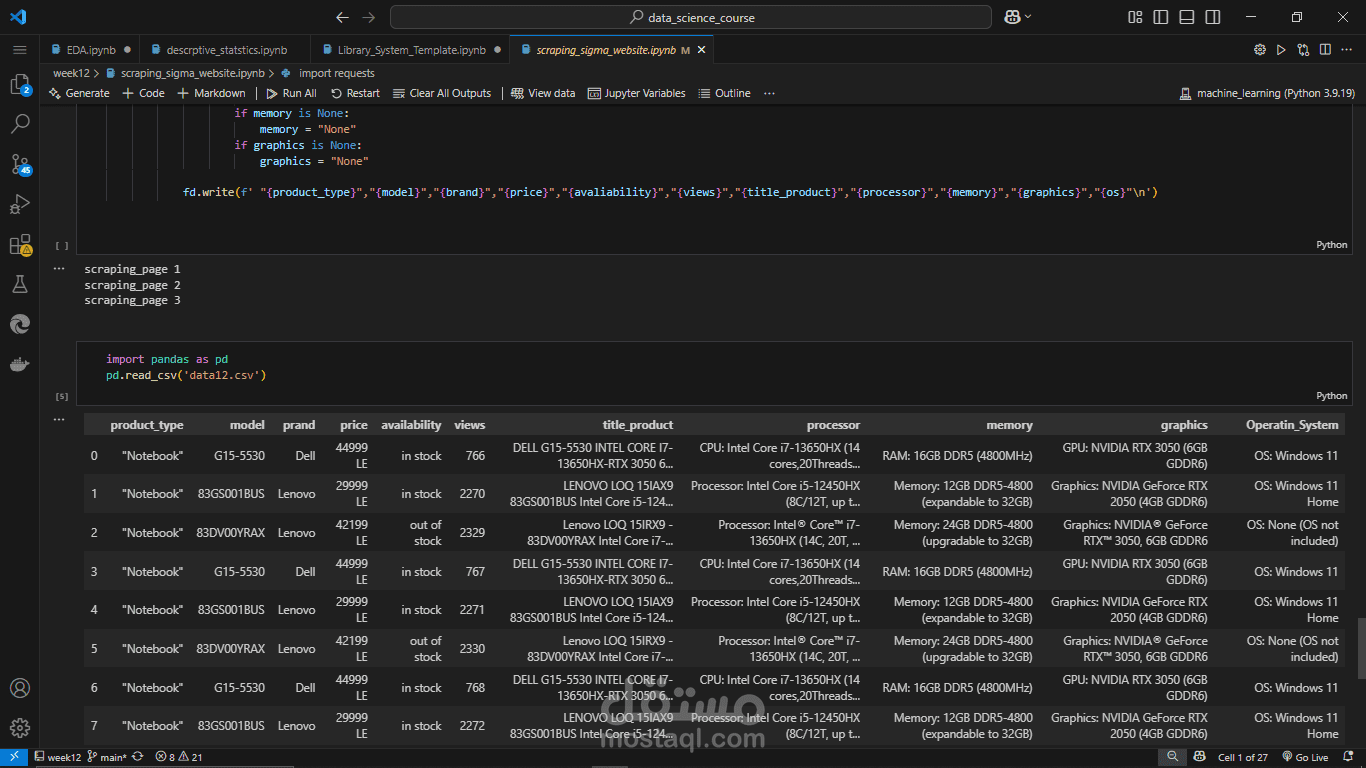Click week12 folder in status bar
Screen dimensions: 1366x768
[57, 757]
